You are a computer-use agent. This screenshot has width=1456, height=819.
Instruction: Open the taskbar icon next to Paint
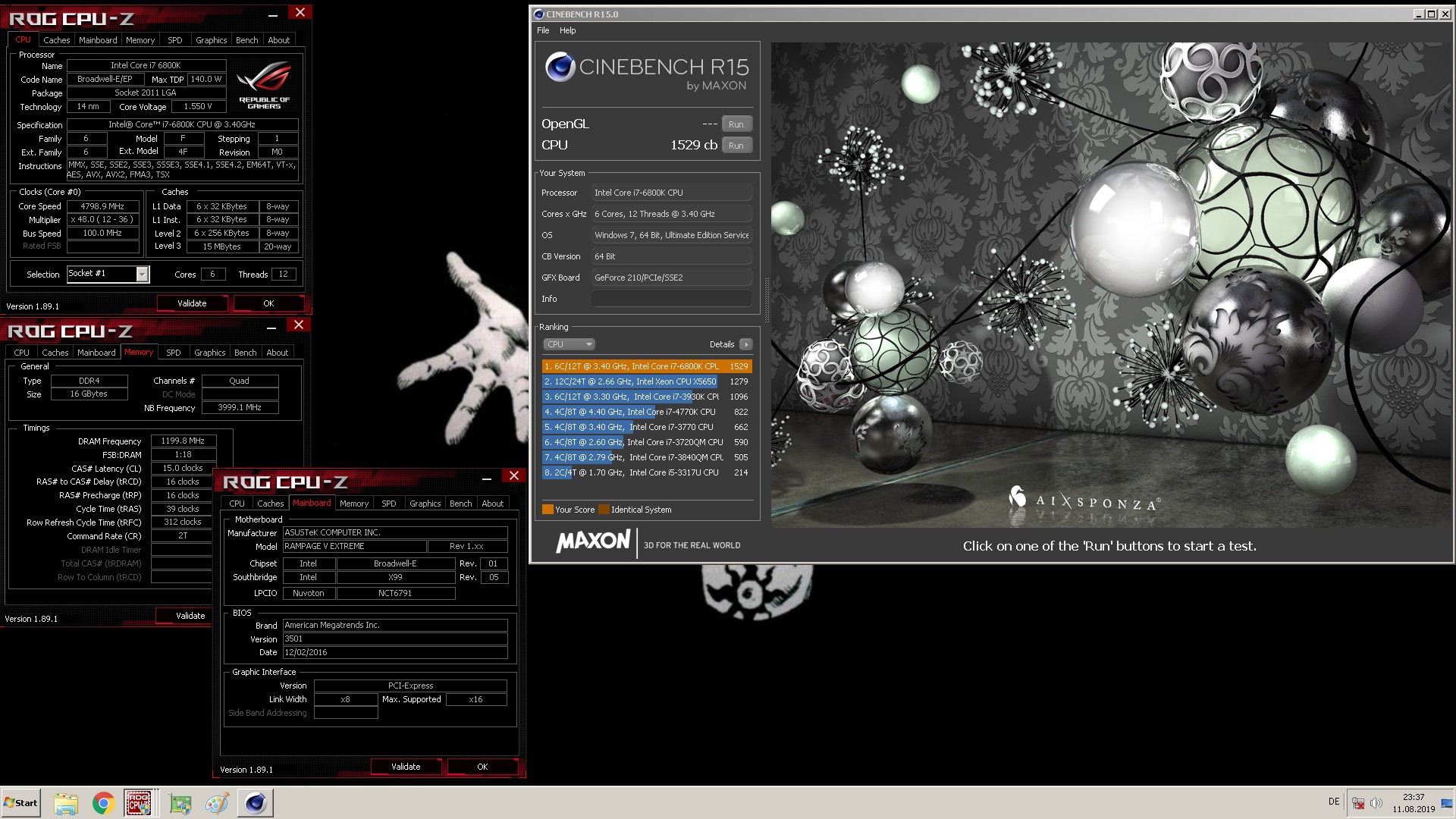coord(180,803)
